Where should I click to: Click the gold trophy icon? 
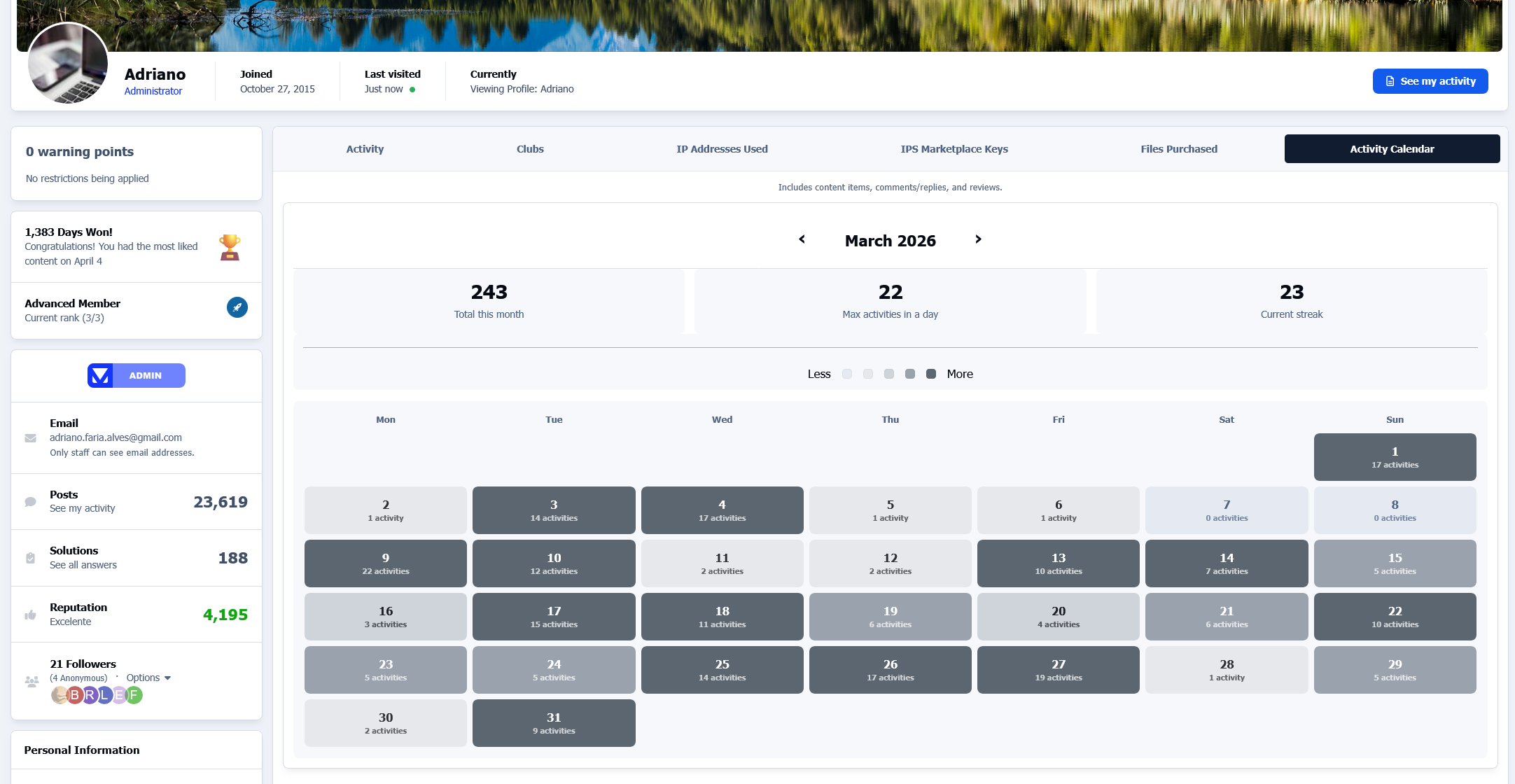230,247
